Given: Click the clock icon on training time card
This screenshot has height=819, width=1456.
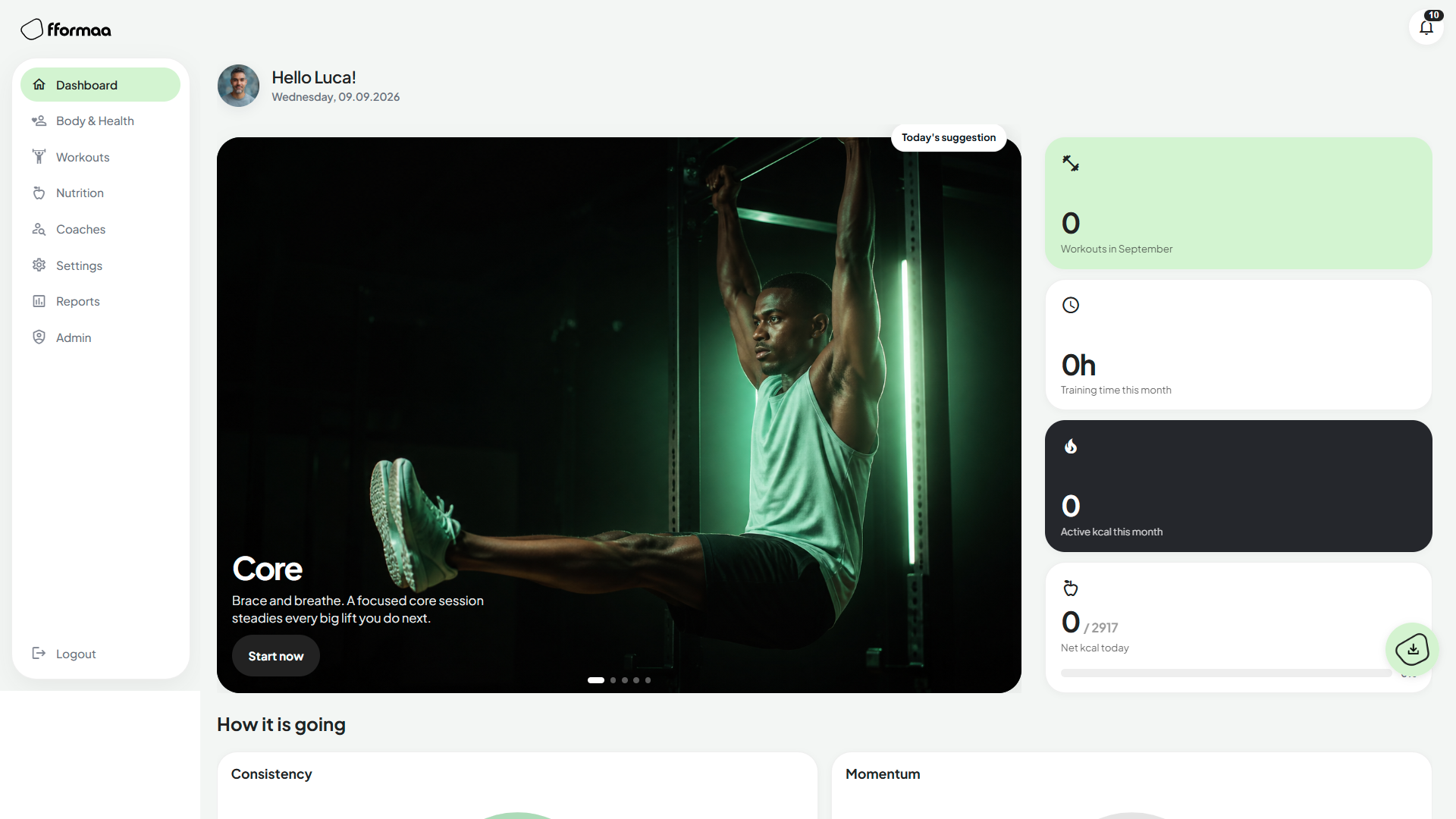Looking at the screenshot, I should click(1071, 305).
